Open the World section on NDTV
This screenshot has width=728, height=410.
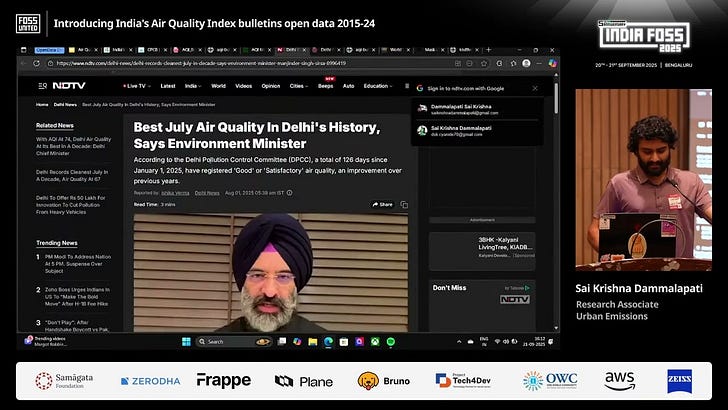pyautogui.click(x=218, y=86)
